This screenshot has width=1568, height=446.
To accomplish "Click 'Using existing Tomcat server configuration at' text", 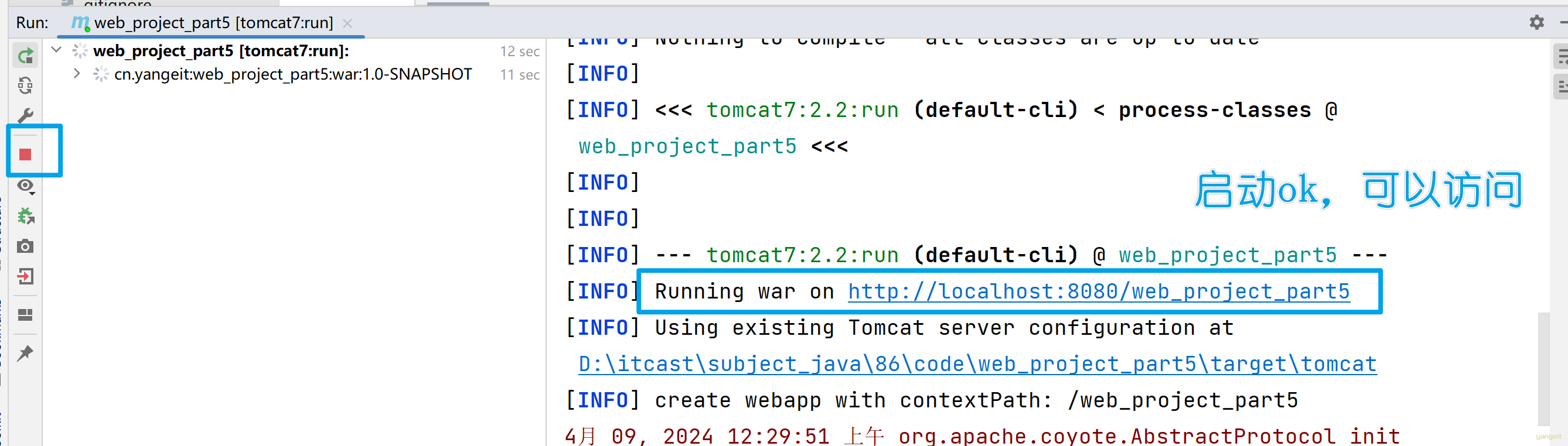I will coord(944,328).
